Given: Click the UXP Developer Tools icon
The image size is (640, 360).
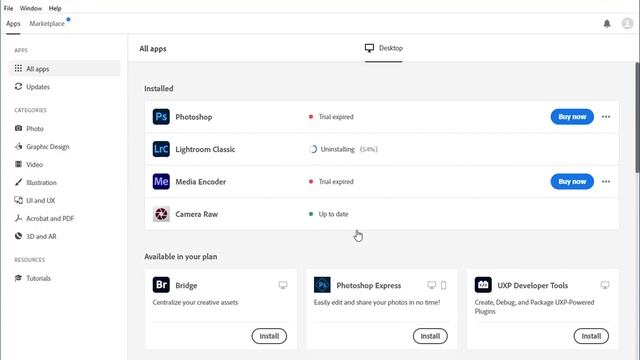Looking at the screenshot, I should (483, 285).
